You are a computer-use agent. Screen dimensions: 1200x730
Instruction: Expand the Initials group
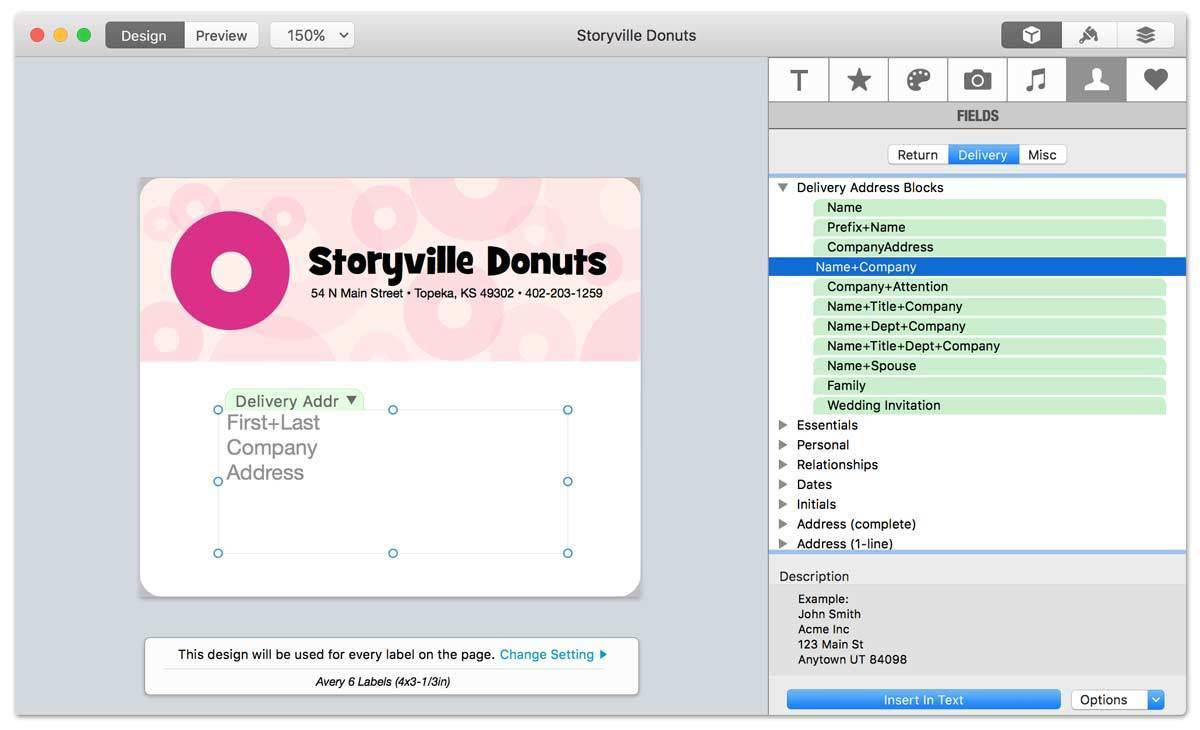click(783, 504)
